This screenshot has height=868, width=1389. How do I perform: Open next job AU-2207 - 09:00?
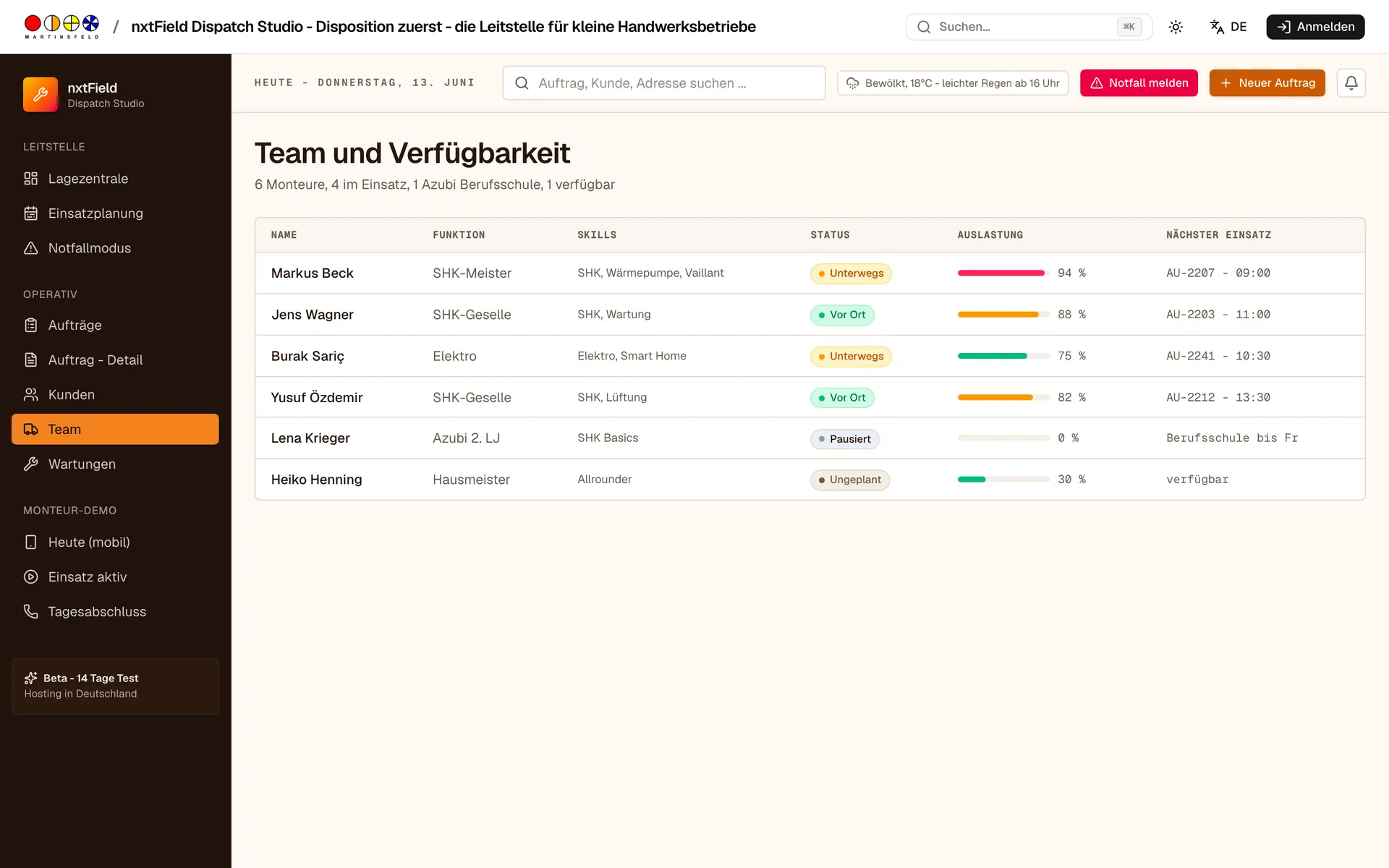pos(1218,273)
